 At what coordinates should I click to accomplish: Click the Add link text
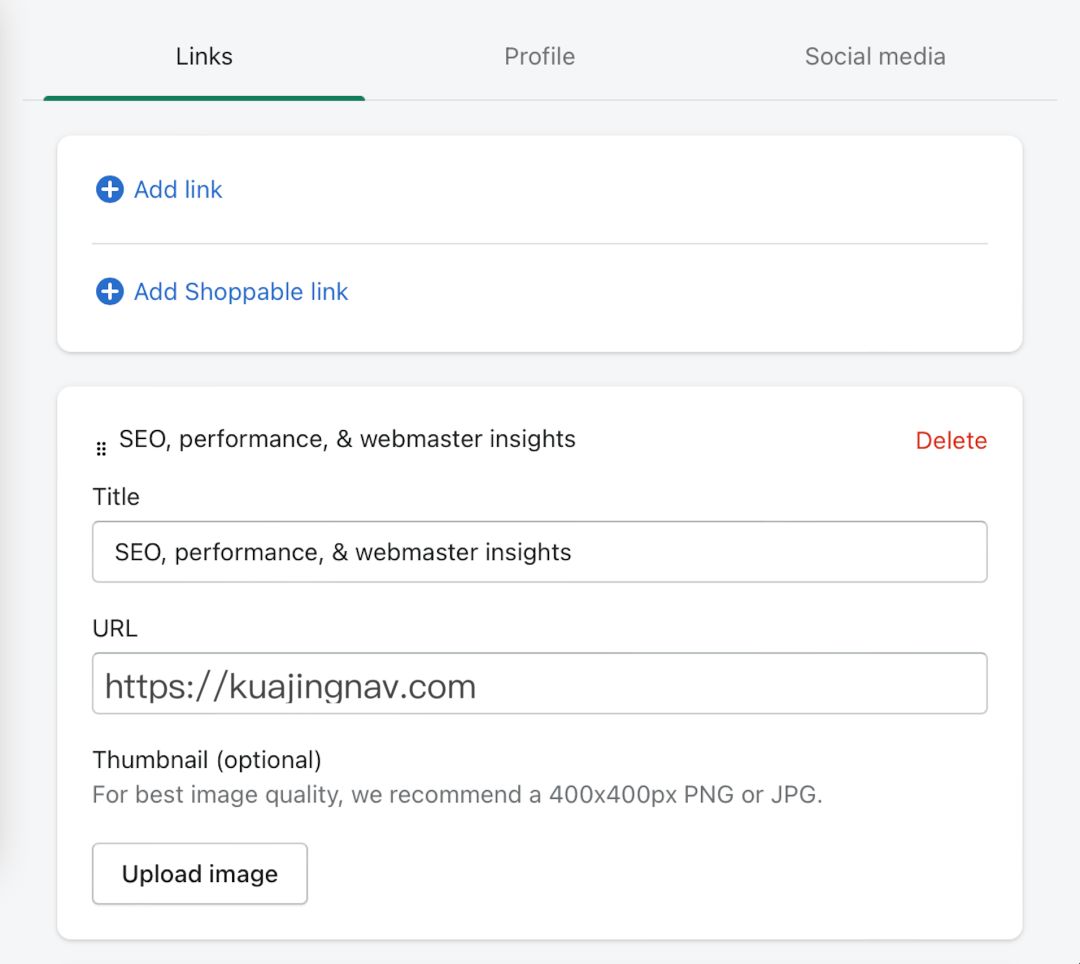pos(178,189)
